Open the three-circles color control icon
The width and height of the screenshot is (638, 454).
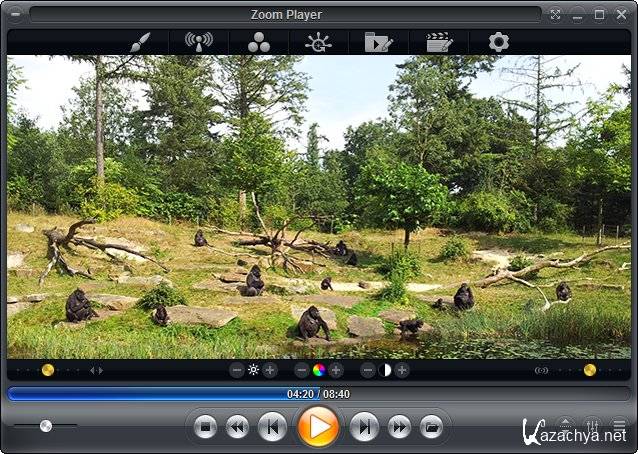click(258, 42)
